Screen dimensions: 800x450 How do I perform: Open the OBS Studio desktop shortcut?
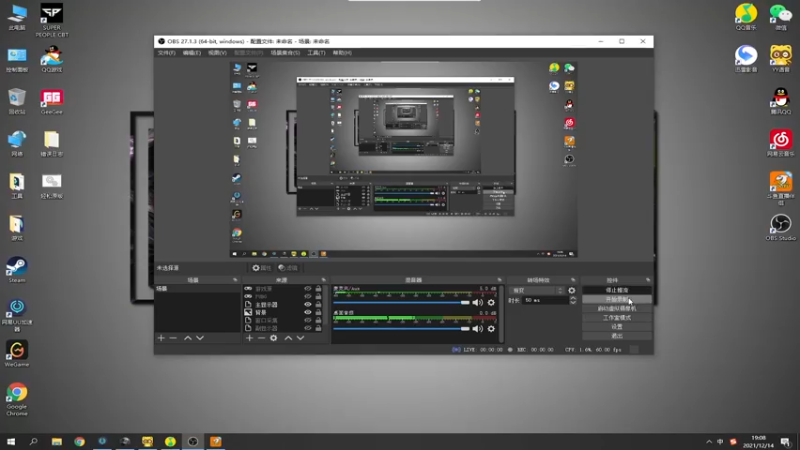(781, 228)
